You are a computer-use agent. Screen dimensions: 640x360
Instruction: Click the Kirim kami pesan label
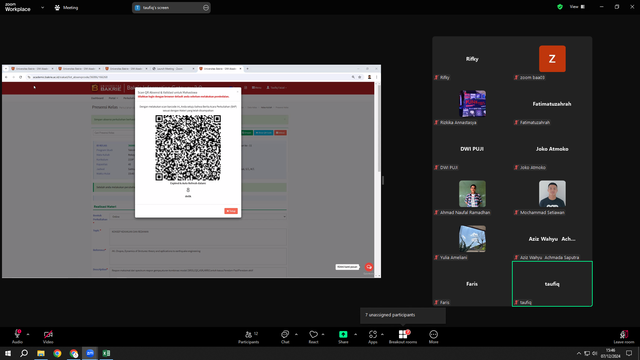[347, 267]
